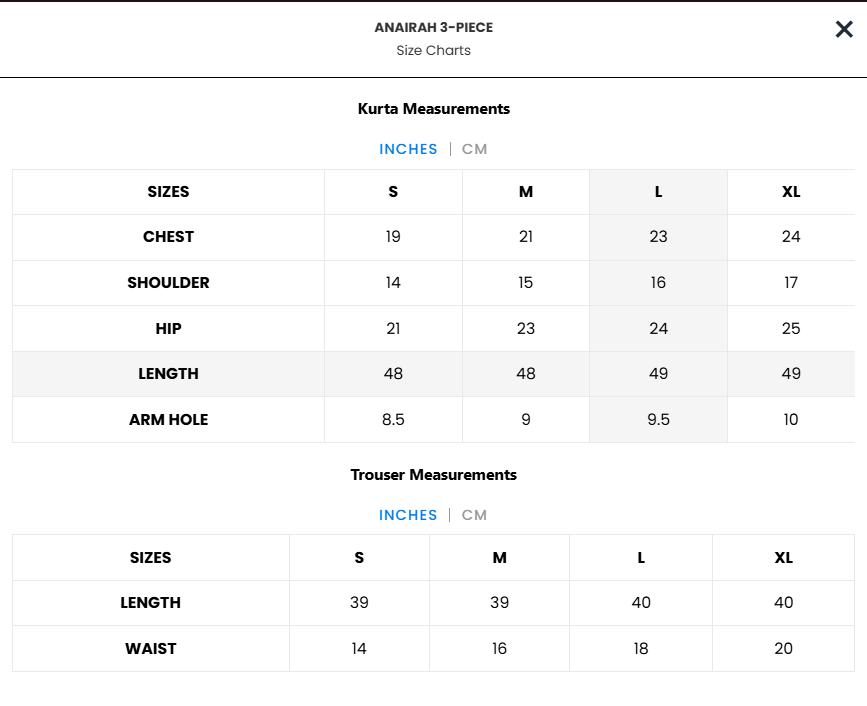Click the Kurta LENGTH row label
867x706 pixels.
169,374
